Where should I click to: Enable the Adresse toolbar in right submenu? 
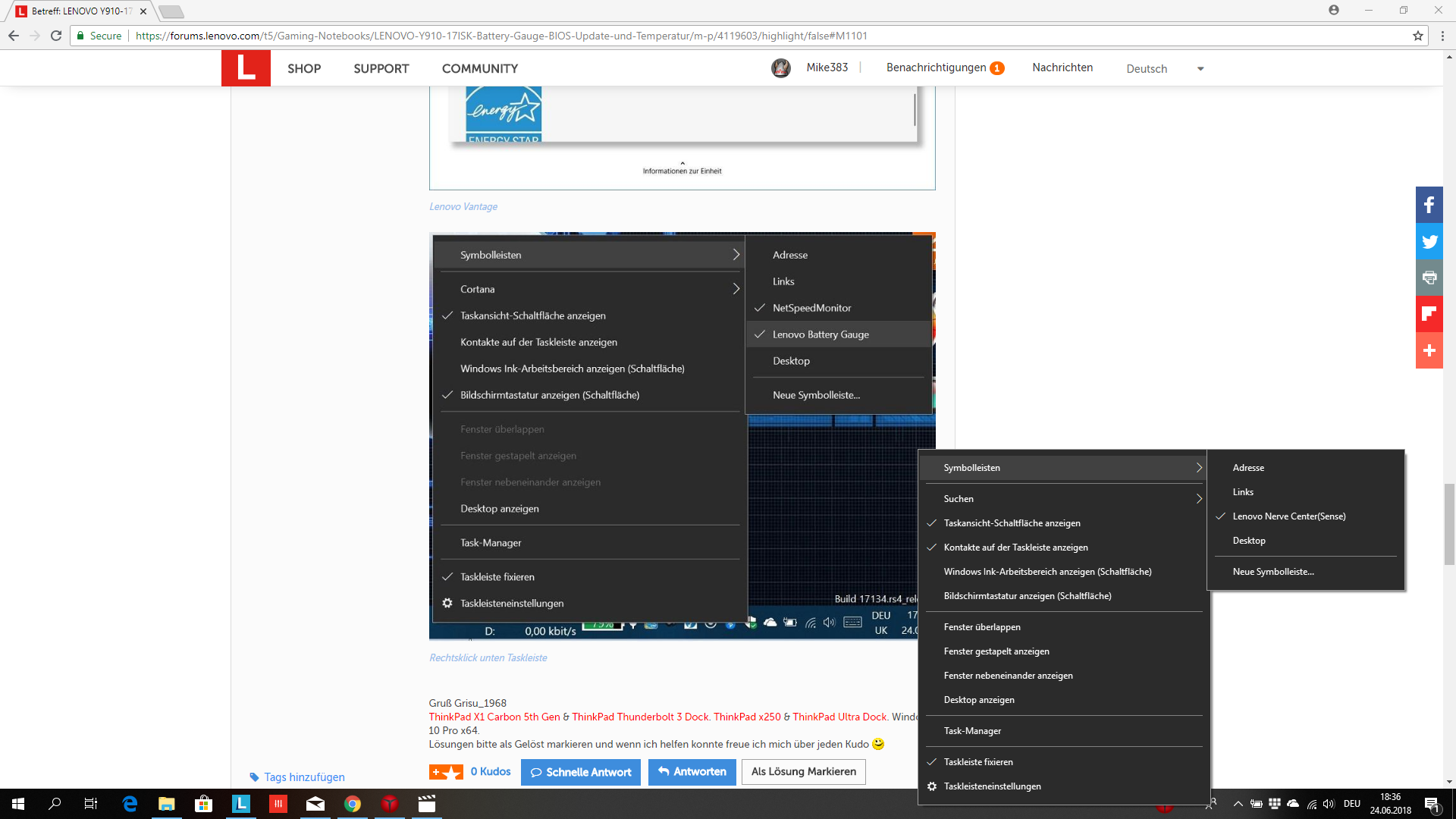click(x=1306, y=468)
